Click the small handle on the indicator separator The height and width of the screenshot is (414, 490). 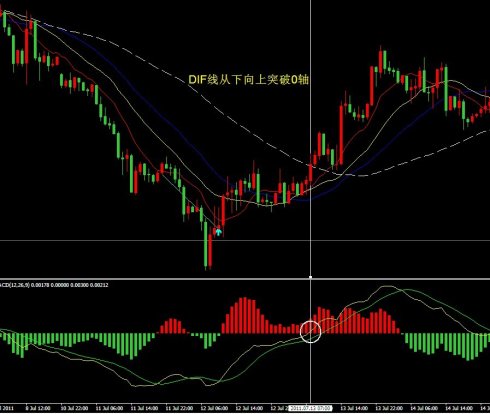click(x=310, y=277)
